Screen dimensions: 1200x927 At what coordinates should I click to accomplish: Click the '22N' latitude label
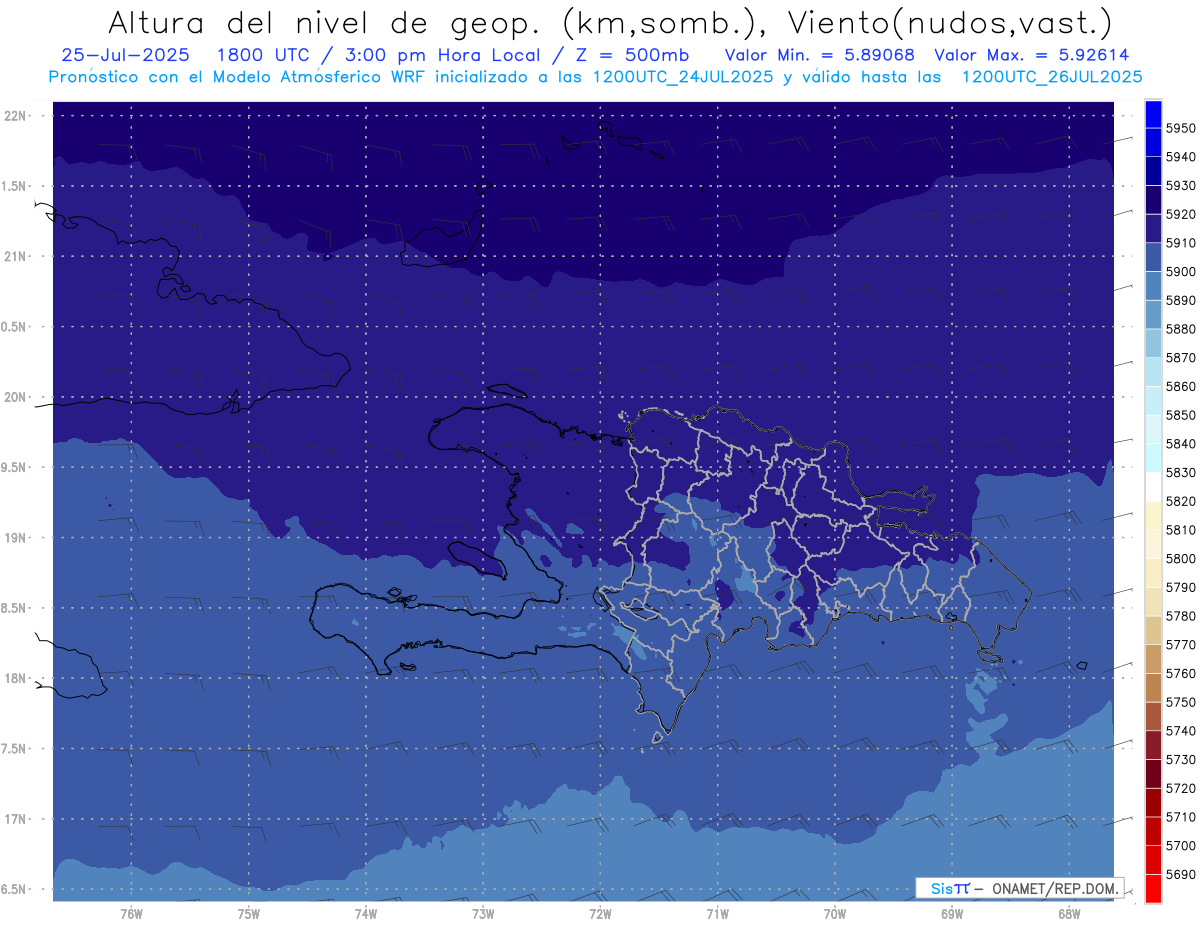17,115
